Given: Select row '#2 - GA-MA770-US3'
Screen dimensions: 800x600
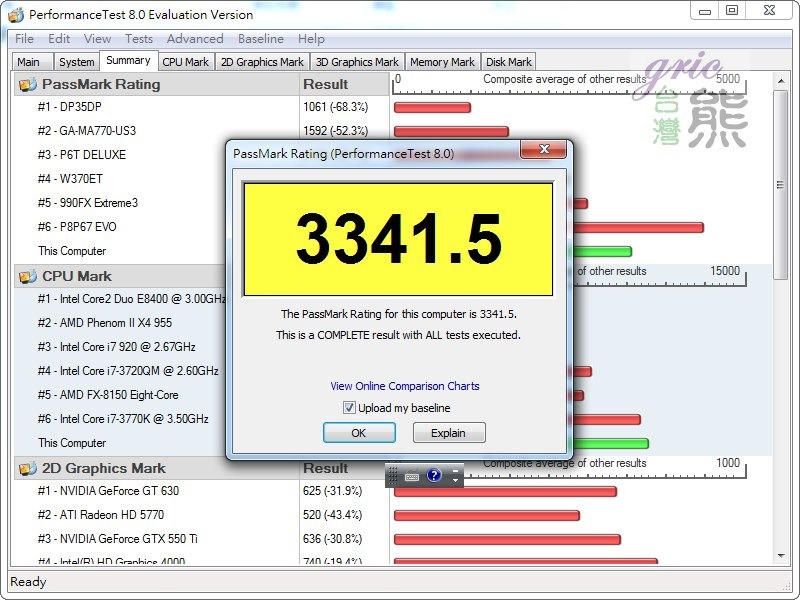Looking at the screenshot, I should 87,131.
